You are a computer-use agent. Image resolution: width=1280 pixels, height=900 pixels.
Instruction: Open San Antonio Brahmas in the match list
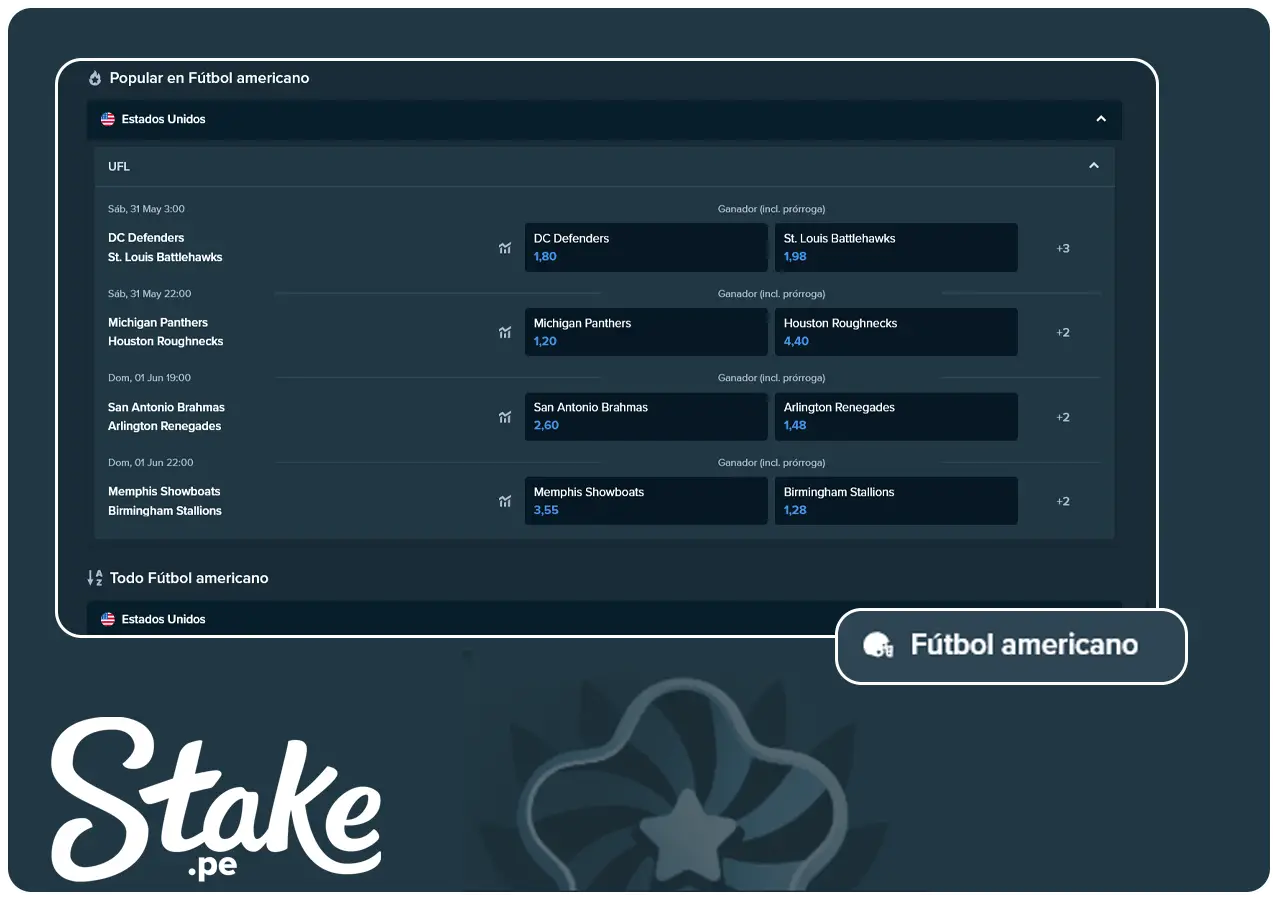[166, 407]
